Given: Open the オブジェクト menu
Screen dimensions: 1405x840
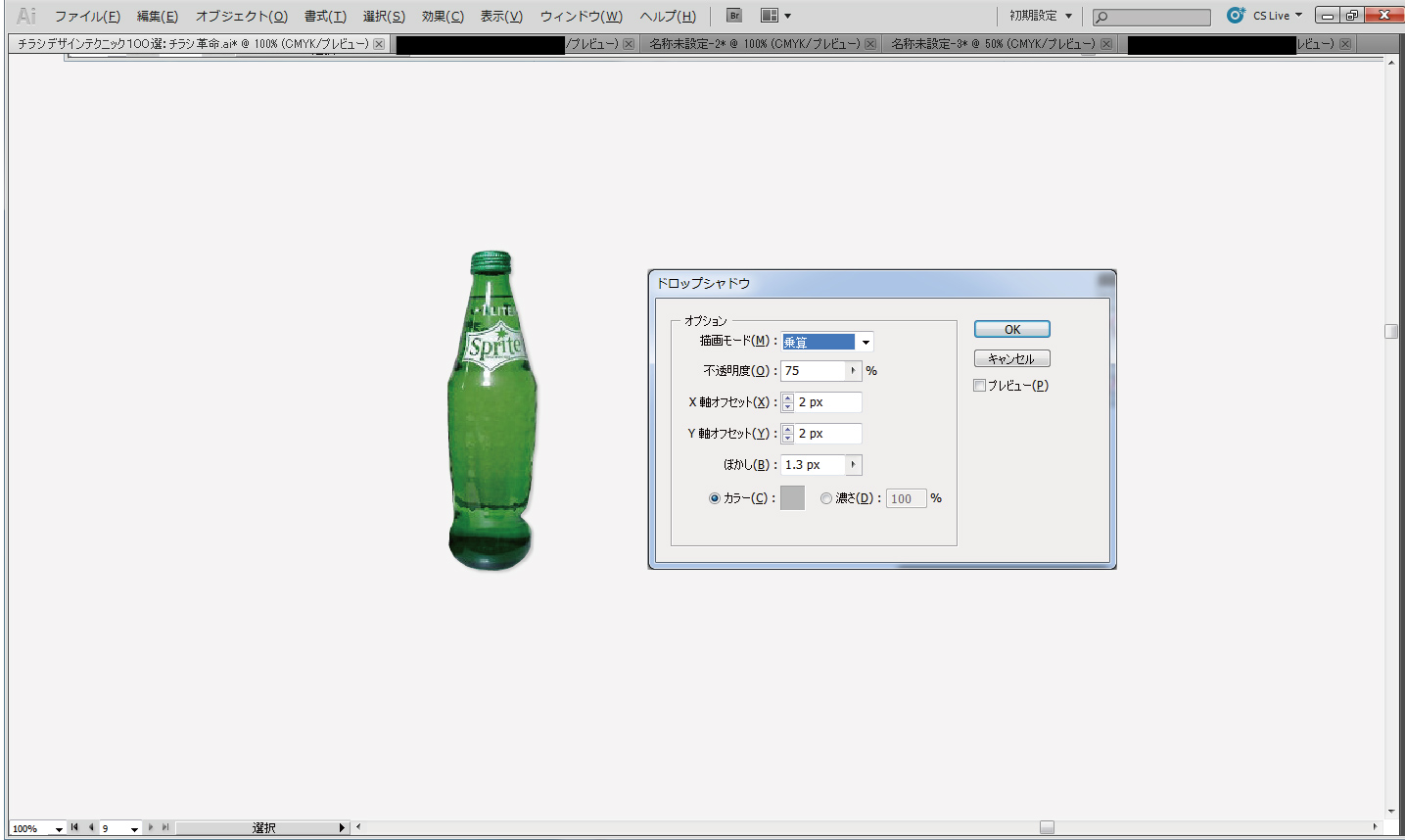Looking at the screenshot, I should (242, 17).
